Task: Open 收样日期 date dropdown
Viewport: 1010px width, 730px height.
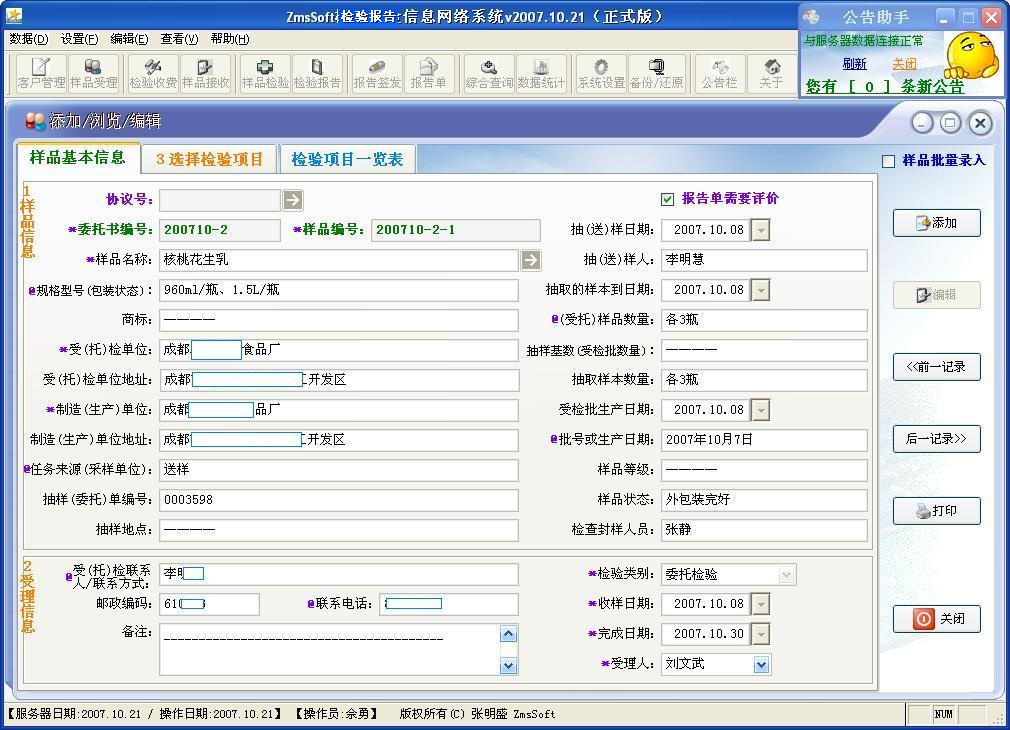Action: click(x=761, y=604)
